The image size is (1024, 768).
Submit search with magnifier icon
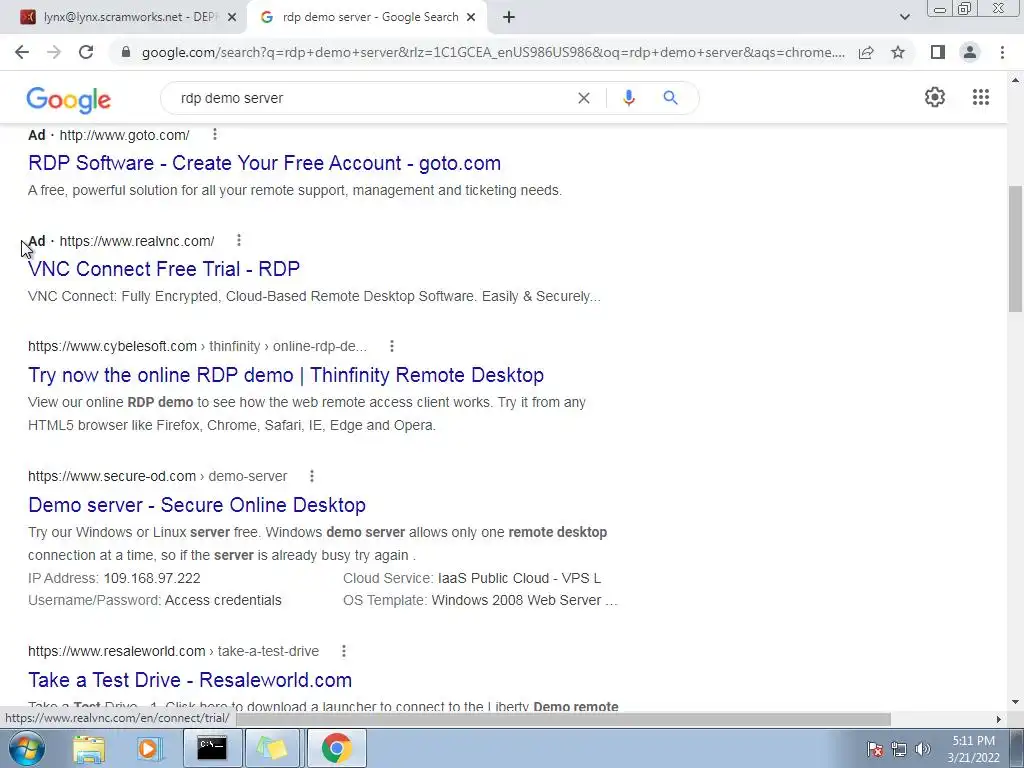pyautogui.click(x=670, y=98)
